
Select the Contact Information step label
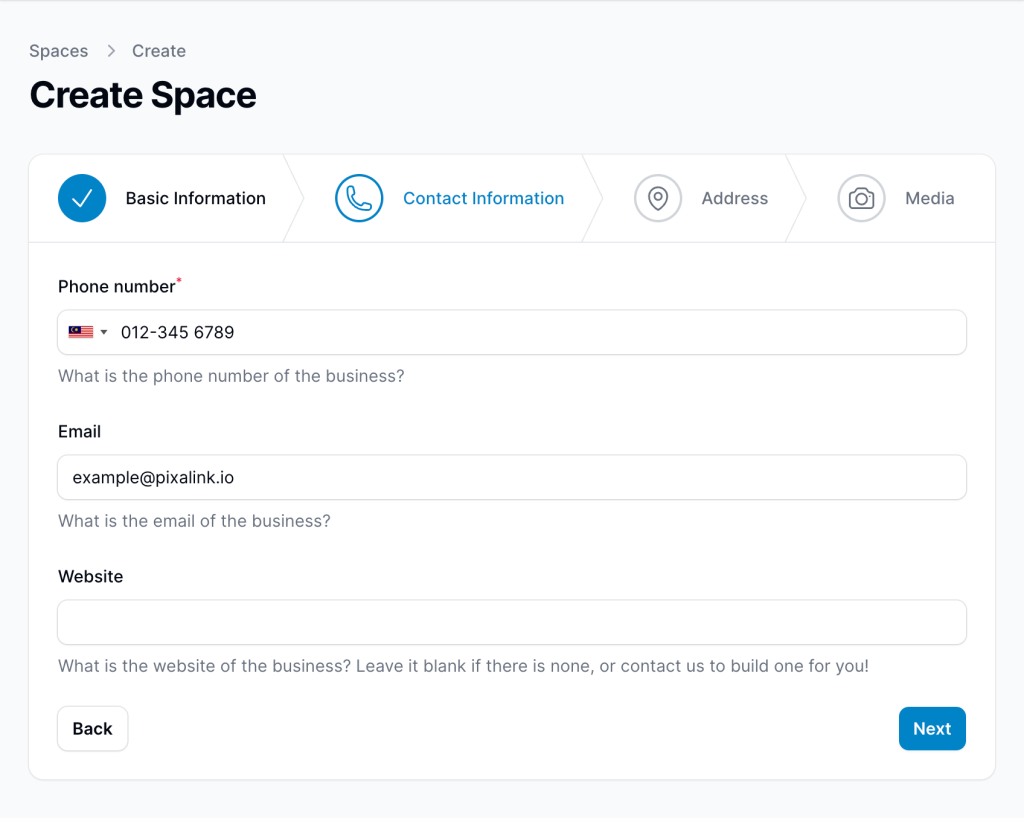483,198
